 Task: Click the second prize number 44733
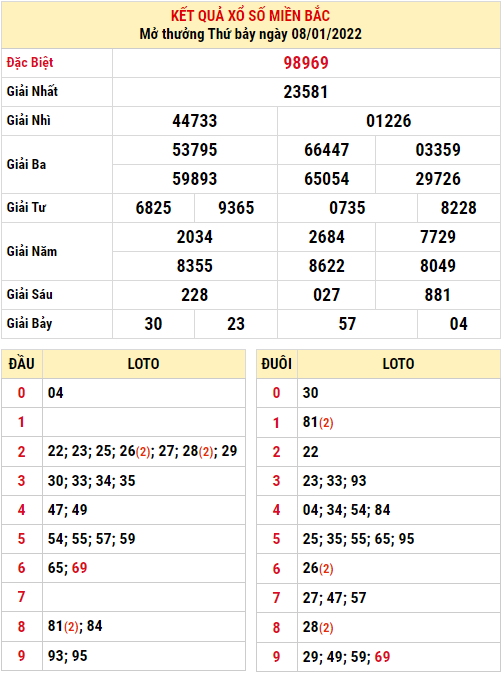click(195, 121)
